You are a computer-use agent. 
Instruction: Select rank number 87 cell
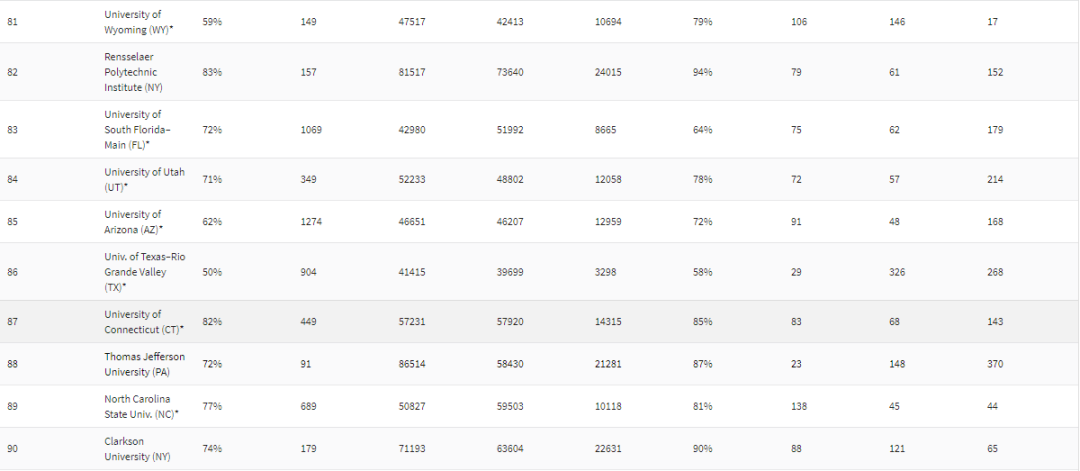click(12, 321)
